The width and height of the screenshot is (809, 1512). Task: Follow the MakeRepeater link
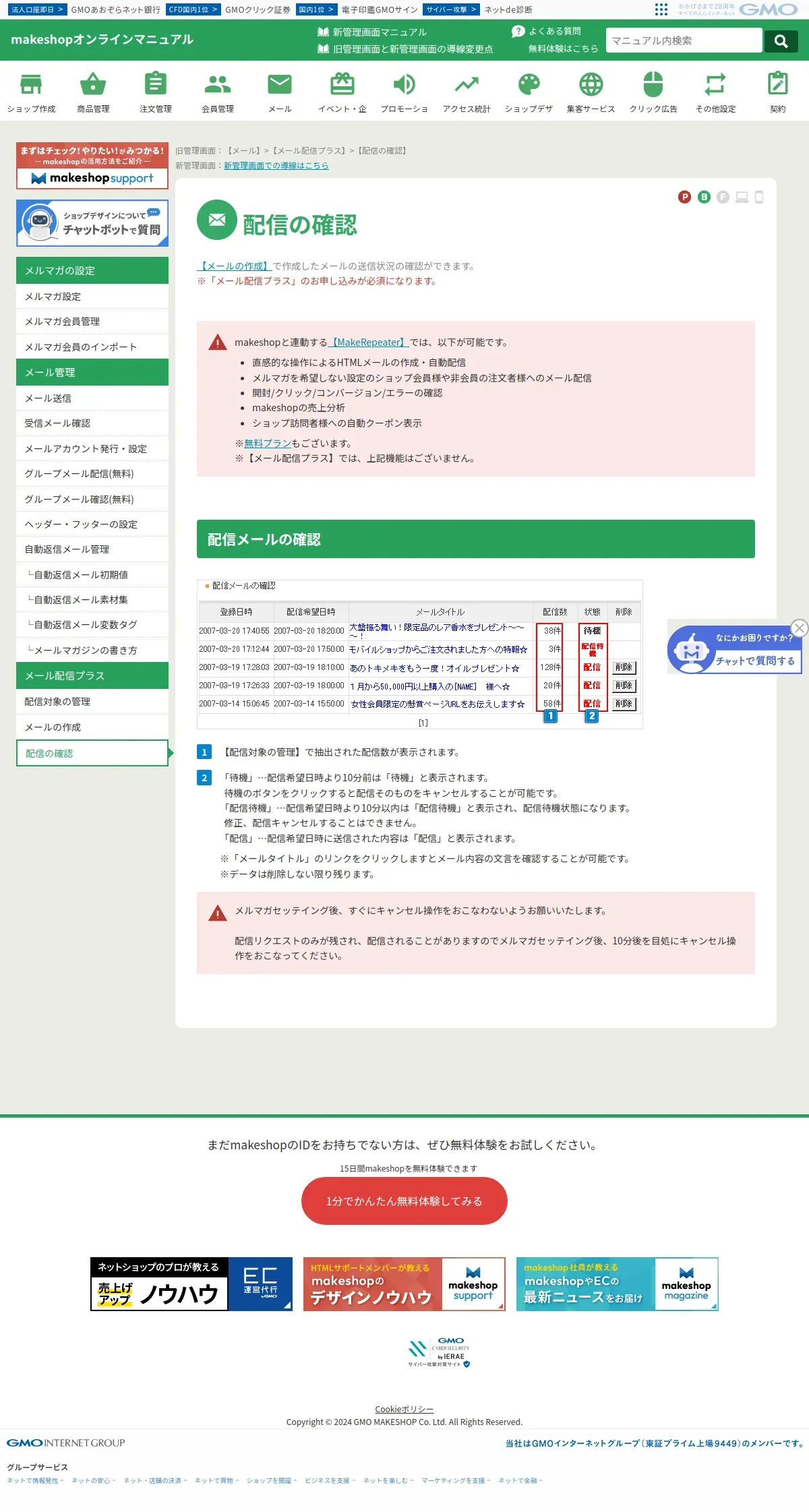[x=369, y=342]
